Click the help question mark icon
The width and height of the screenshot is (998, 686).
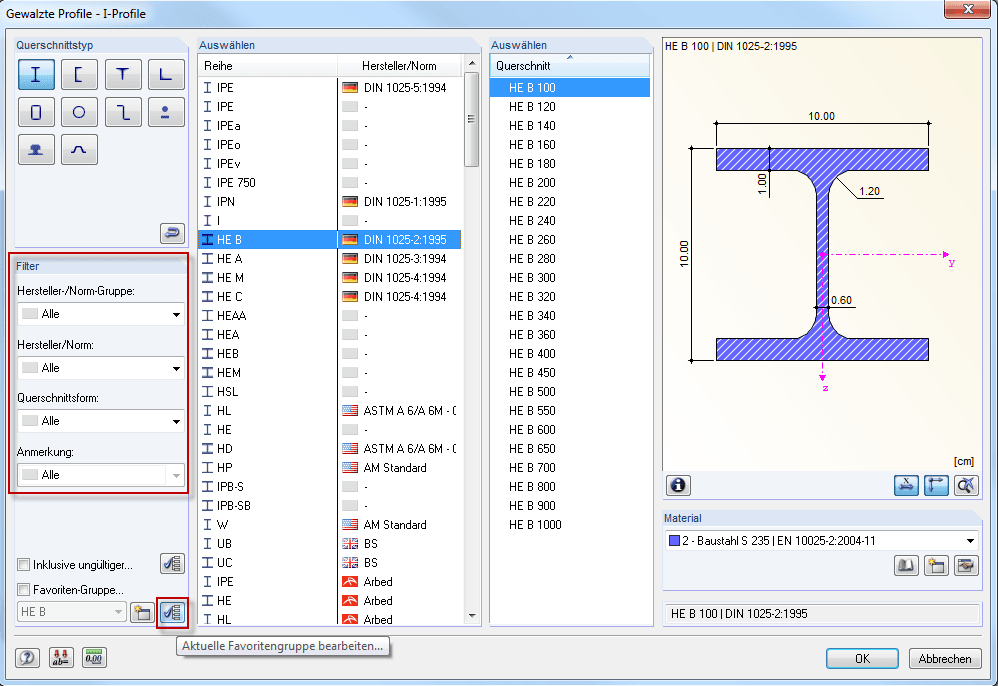tap(27, 657)
